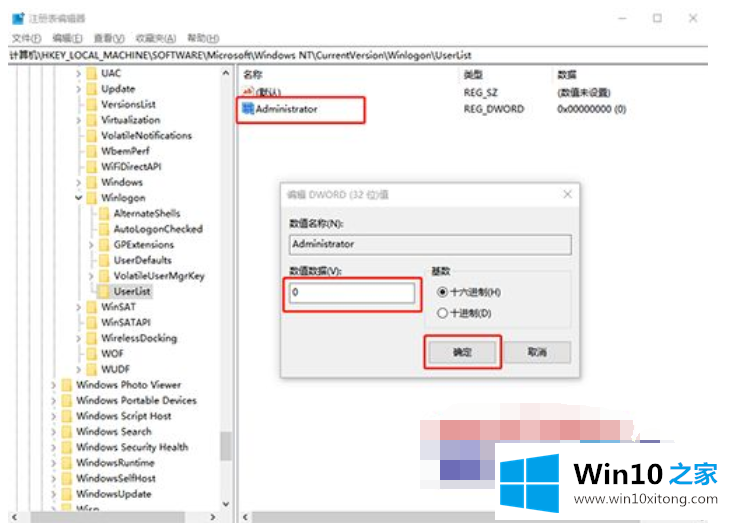This screenshot has width=730, height=525.
Task: Select the GPExtensions folder icon
Action: [104, 244]
